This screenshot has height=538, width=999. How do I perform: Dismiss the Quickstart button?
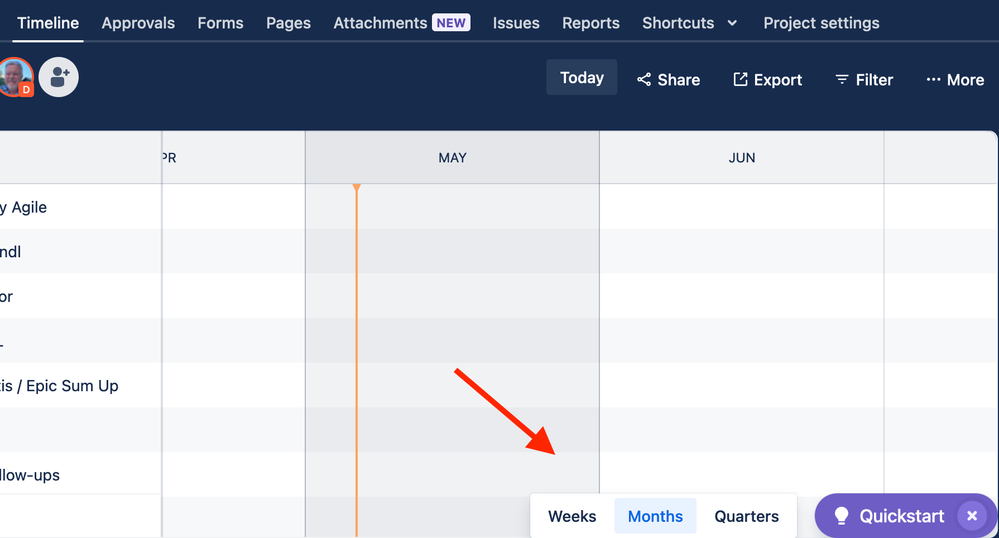click(x=972, y=516)
